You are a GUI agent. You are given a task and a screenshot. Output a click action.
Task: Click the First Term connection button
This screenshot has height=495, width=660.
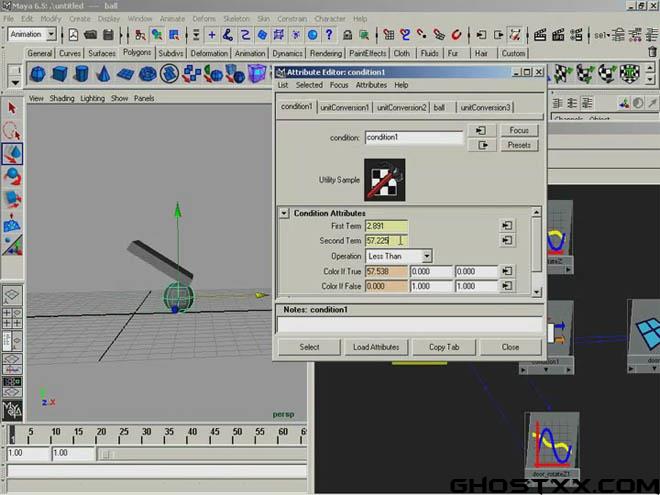[x=507, y=226]
